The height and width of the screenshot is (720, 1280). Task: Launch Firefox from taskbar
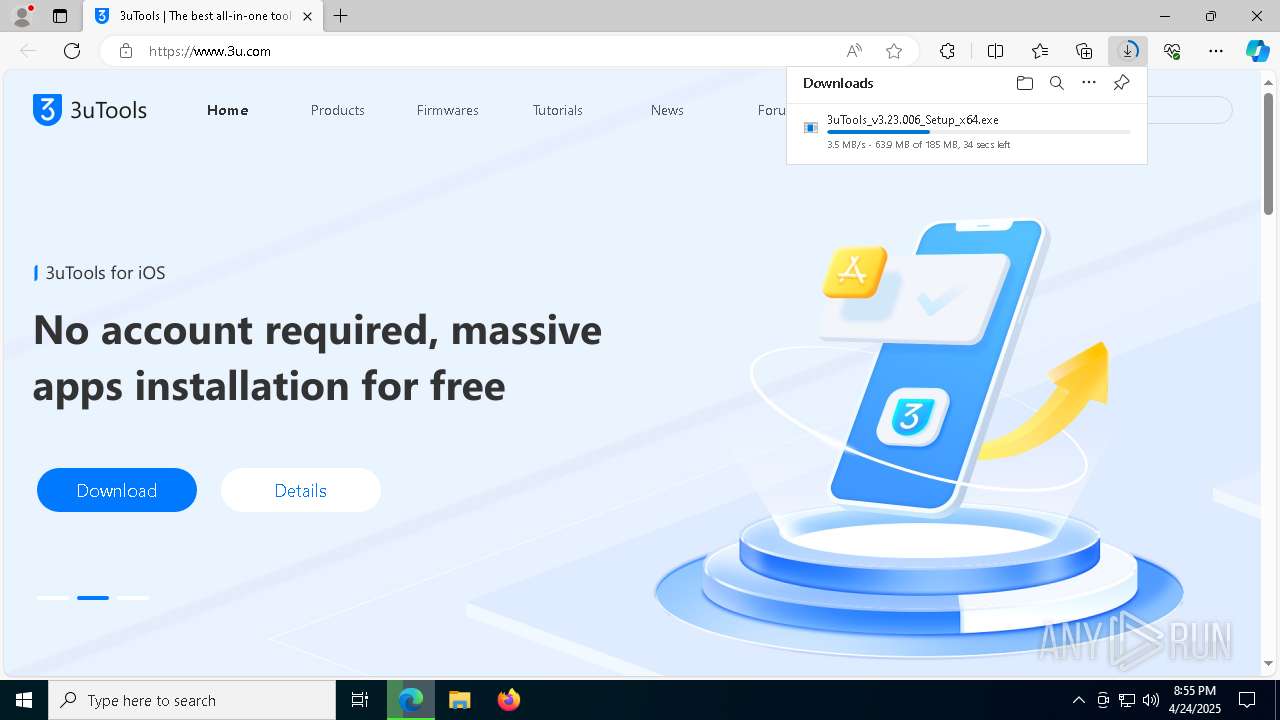(509, 700)
